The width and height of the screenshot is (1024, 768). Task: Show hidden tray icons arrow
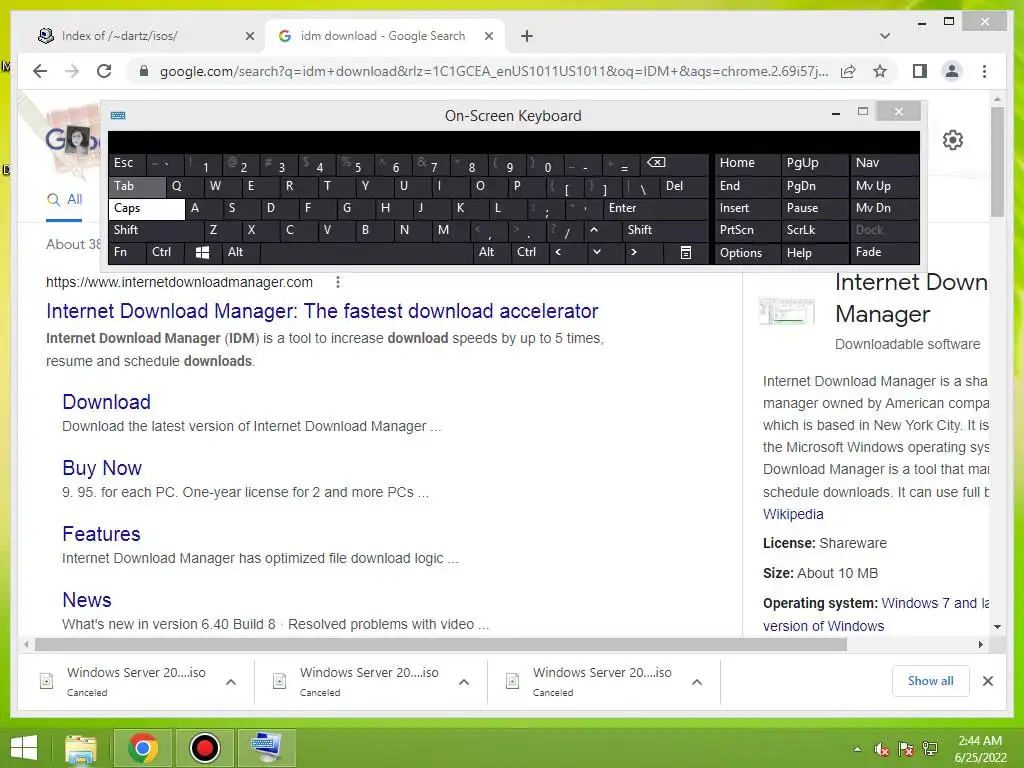pyautogui.click(x=857, y=749)
